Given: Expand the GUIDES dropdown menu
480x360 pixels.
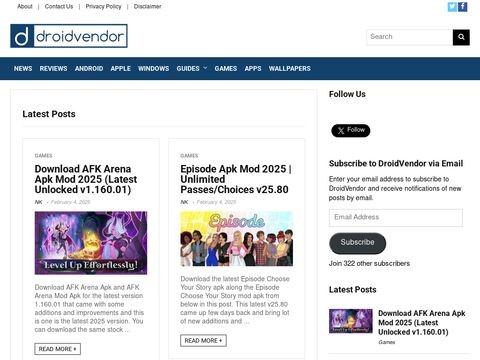Looking at the screenshot, I should coord(192,68).
